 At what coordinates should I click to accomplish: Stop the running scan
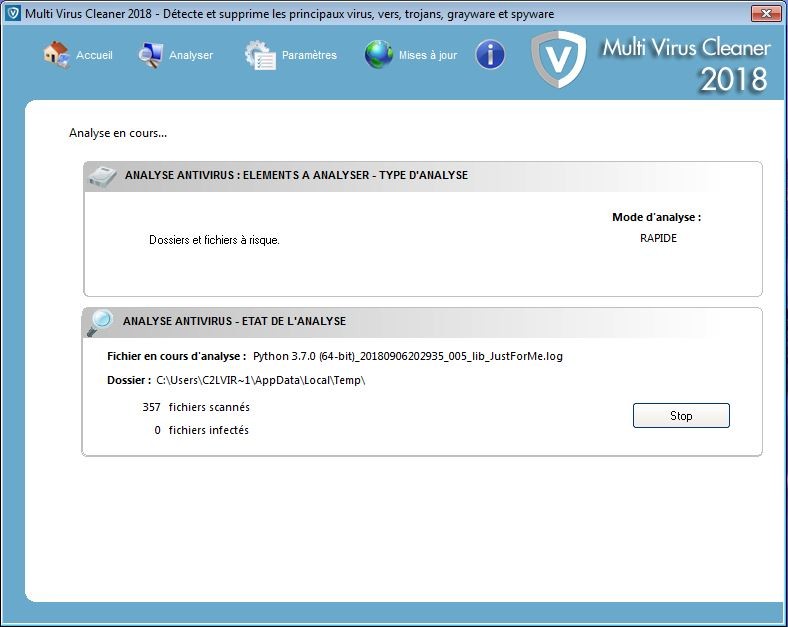coord(681,415)
